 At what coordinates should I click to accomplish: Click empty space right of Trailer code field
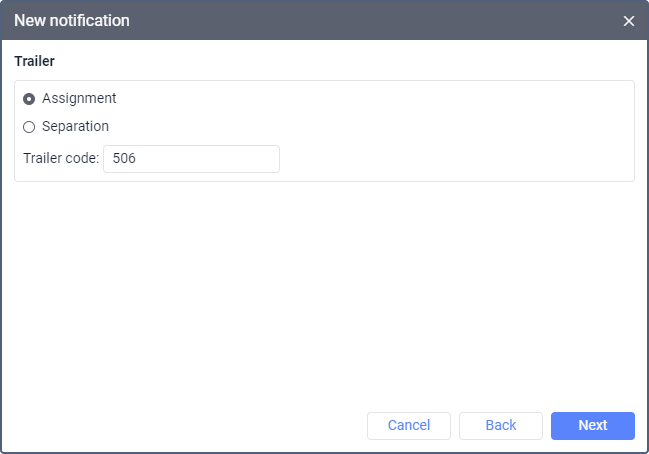coord(450,159)
